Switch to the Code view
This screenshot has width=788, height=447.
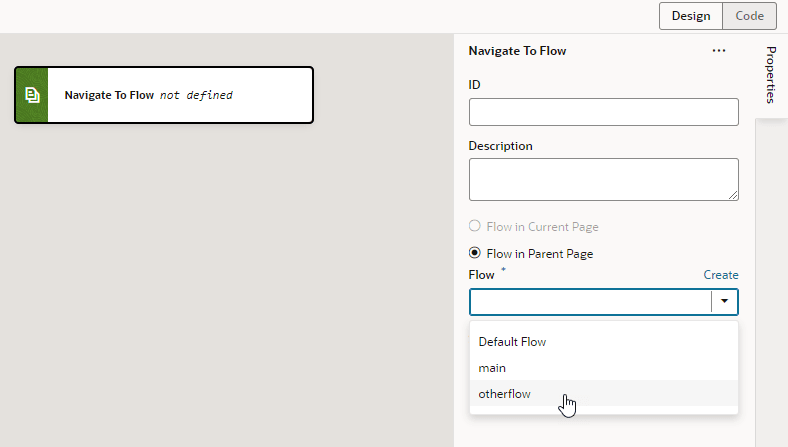(749, 16)
